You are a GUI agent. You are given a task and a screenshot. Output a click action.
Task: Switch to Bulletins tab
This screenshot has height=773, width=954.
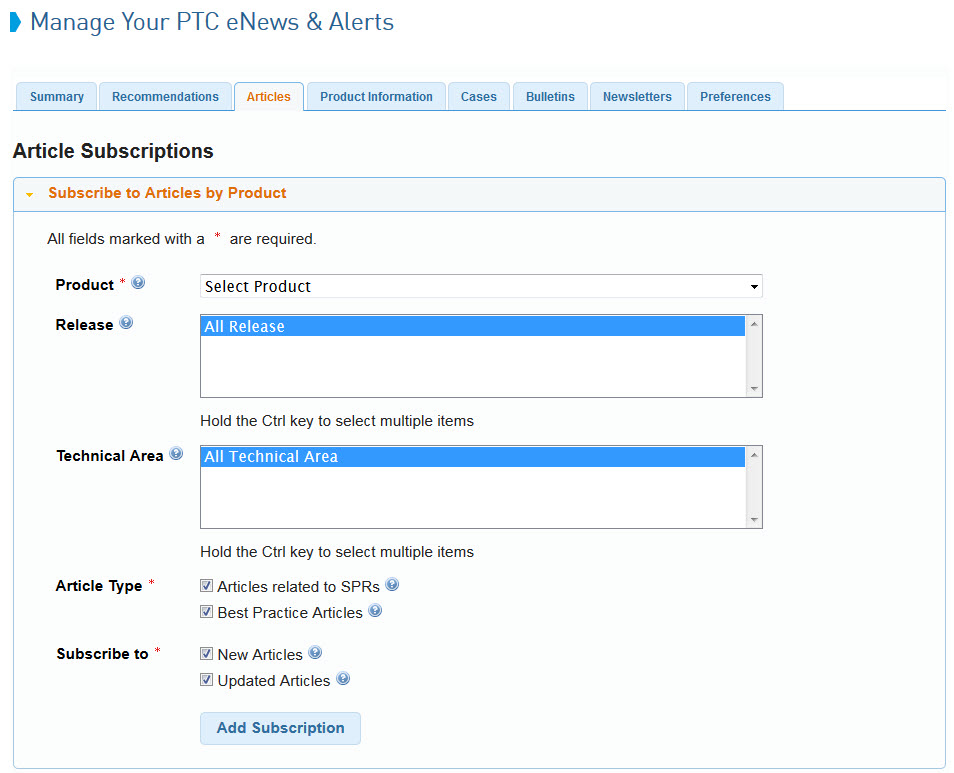pyautogui.click(x=550, y=97)
